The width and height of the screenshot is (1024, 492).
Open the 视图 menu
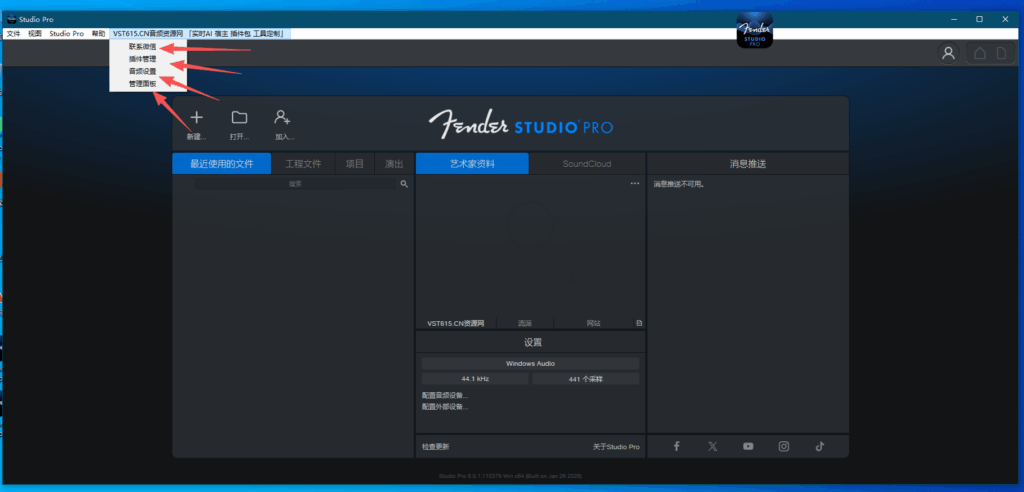pos(35,33)
